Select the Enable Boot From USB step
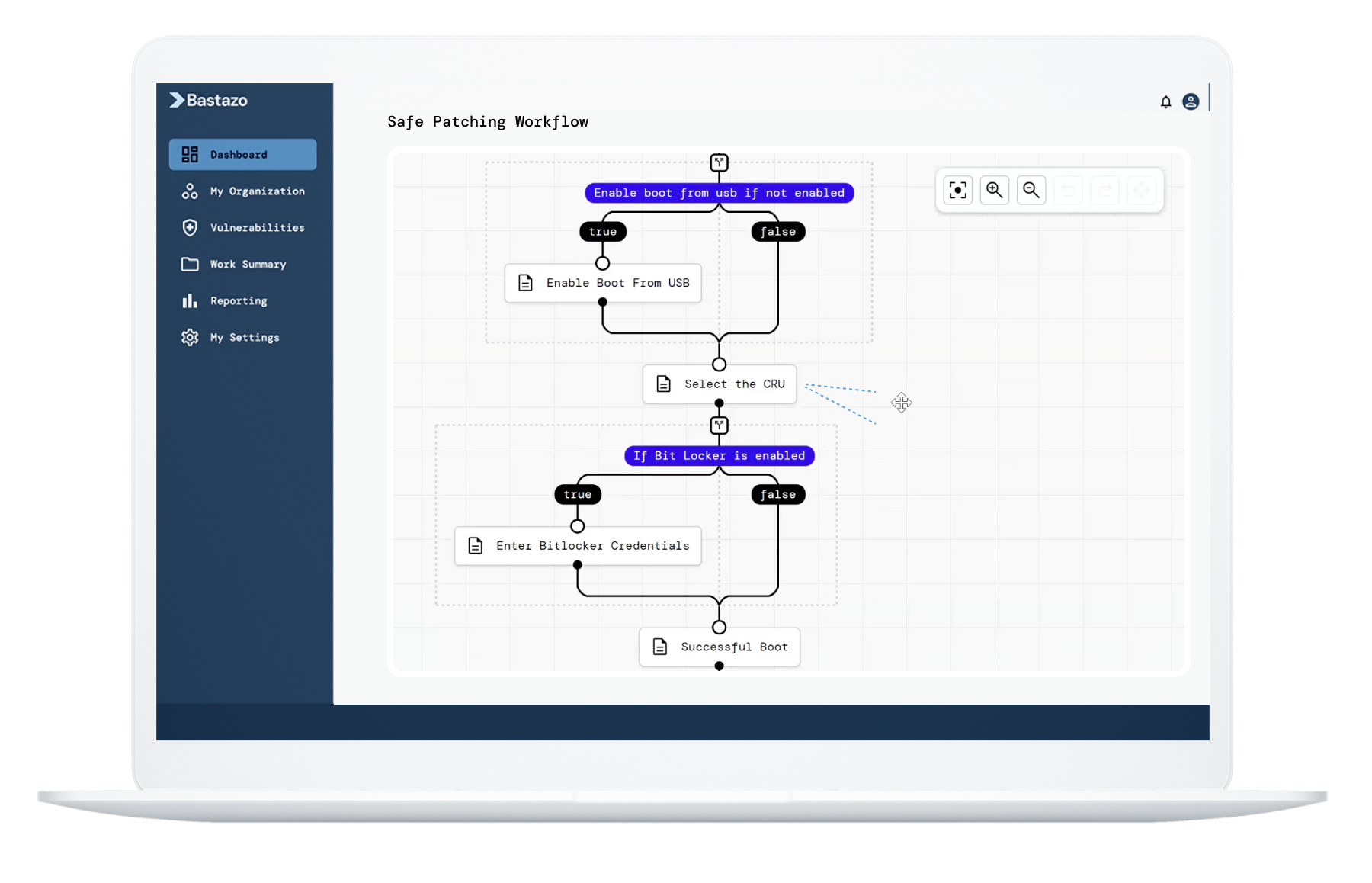This screenshot has height=883, width=1372. click(x=603, y=283)
